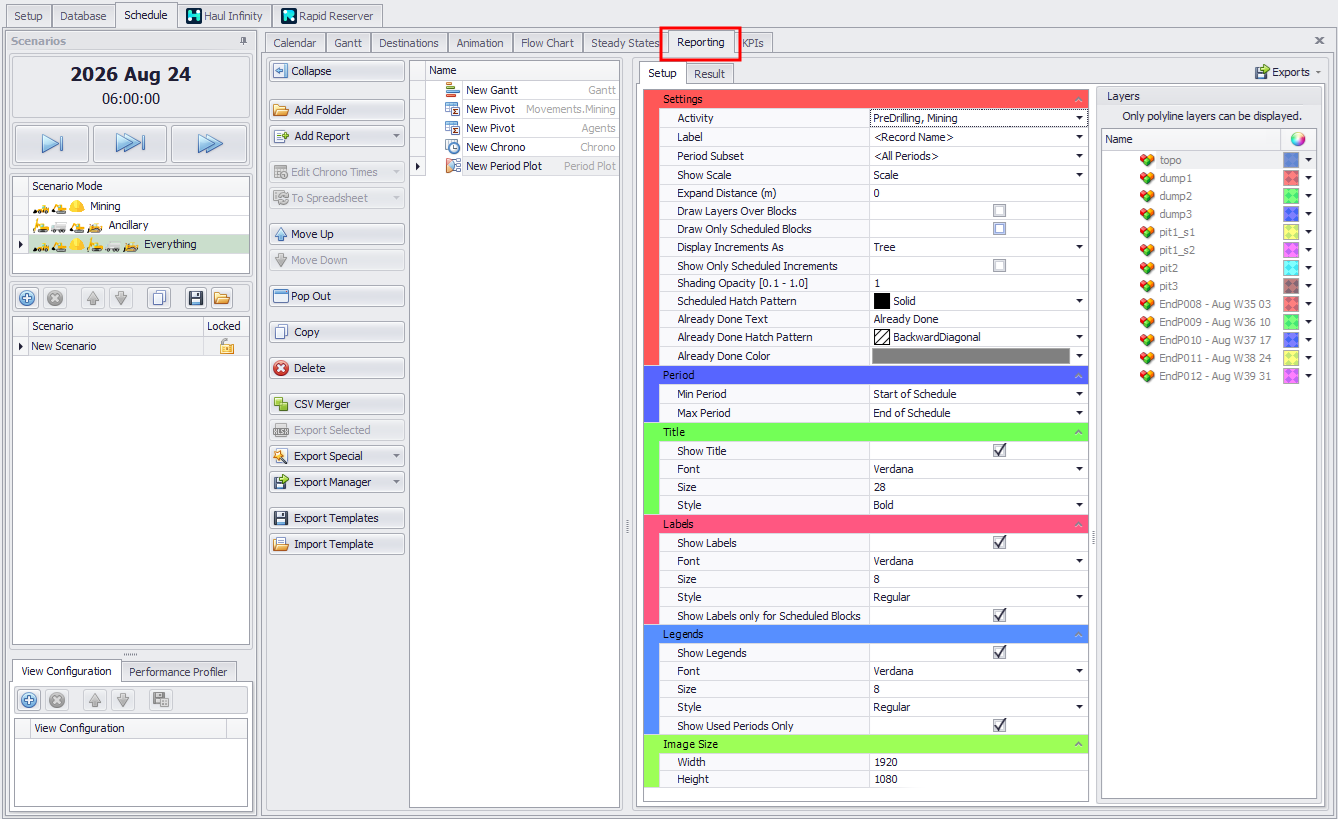This screenshot has width=1342, height=819.
Task: Click the Export Templates button
Action: (336, 518)
